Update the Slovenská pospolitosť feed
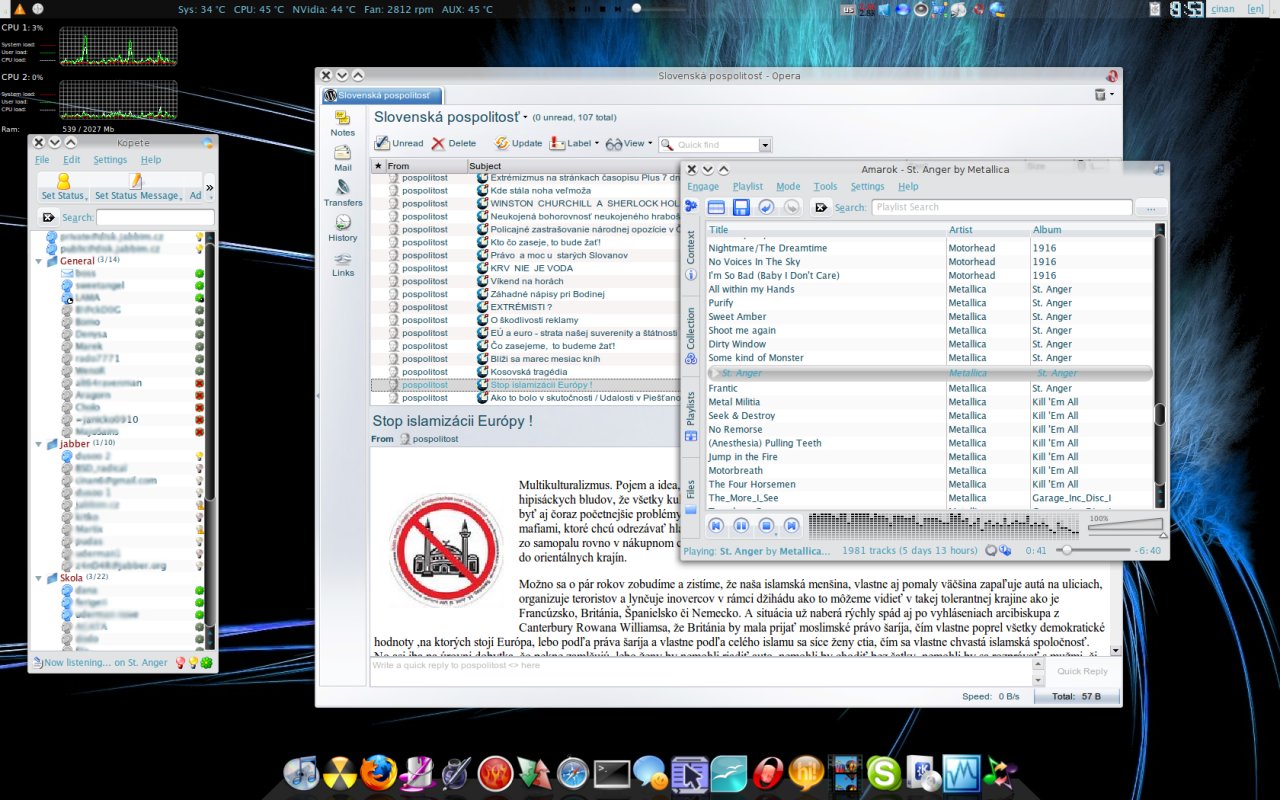Viewport: 1280px width, 800px height. (x=518, y=143)
